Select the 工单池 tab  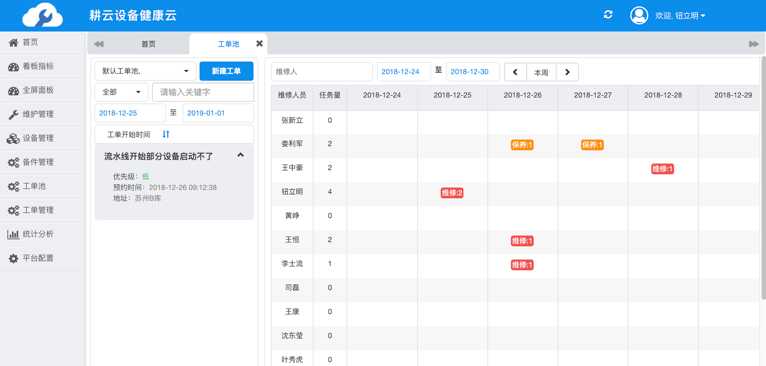228,44
